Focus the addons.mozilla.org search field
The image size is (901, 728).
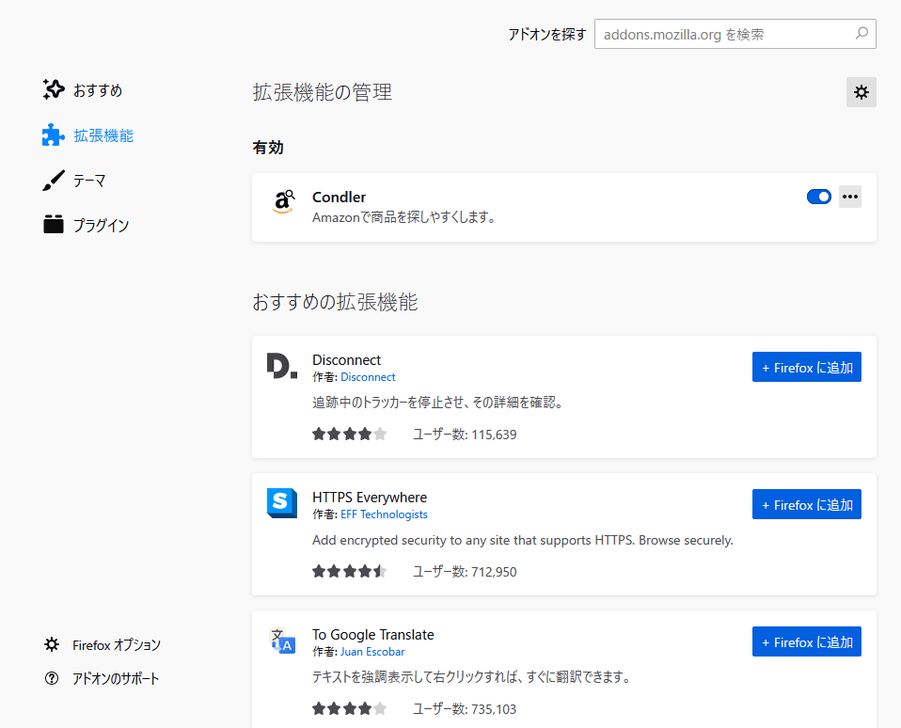(x=735, y=34)
